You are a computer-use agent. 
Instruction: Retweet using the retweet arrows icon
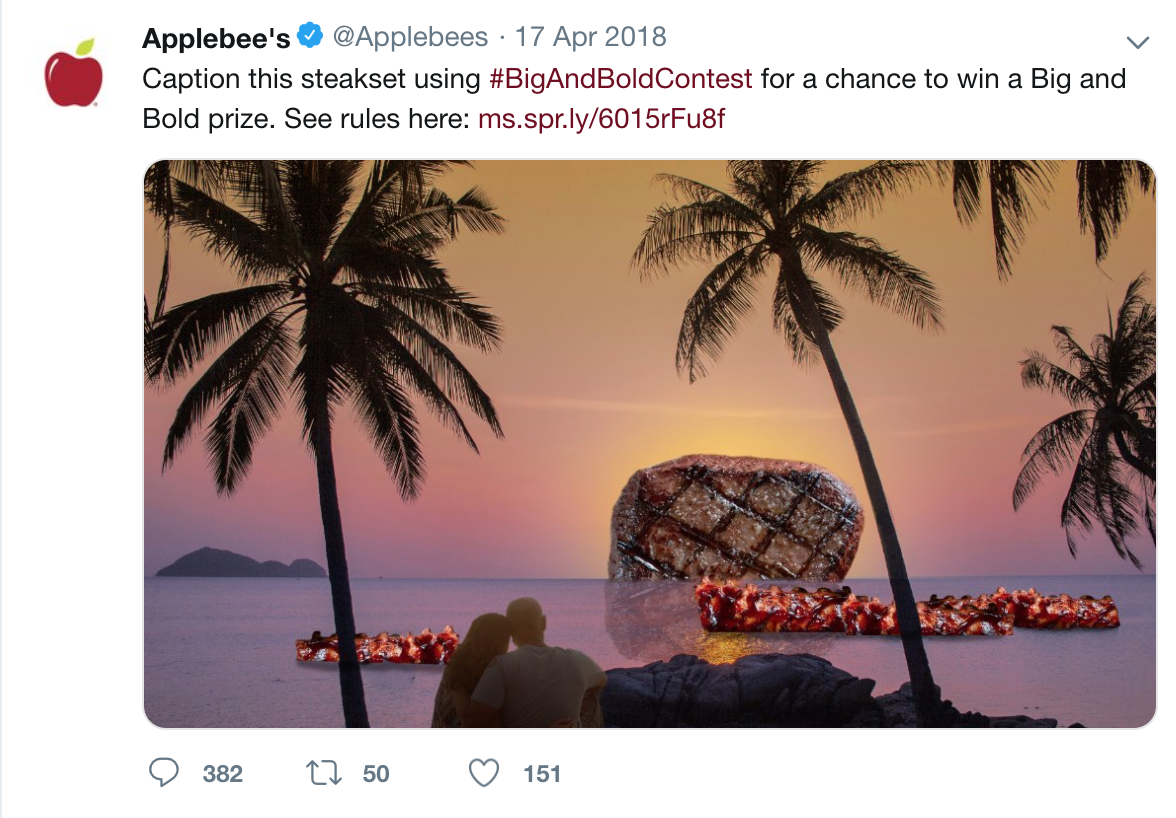point(324,773)
